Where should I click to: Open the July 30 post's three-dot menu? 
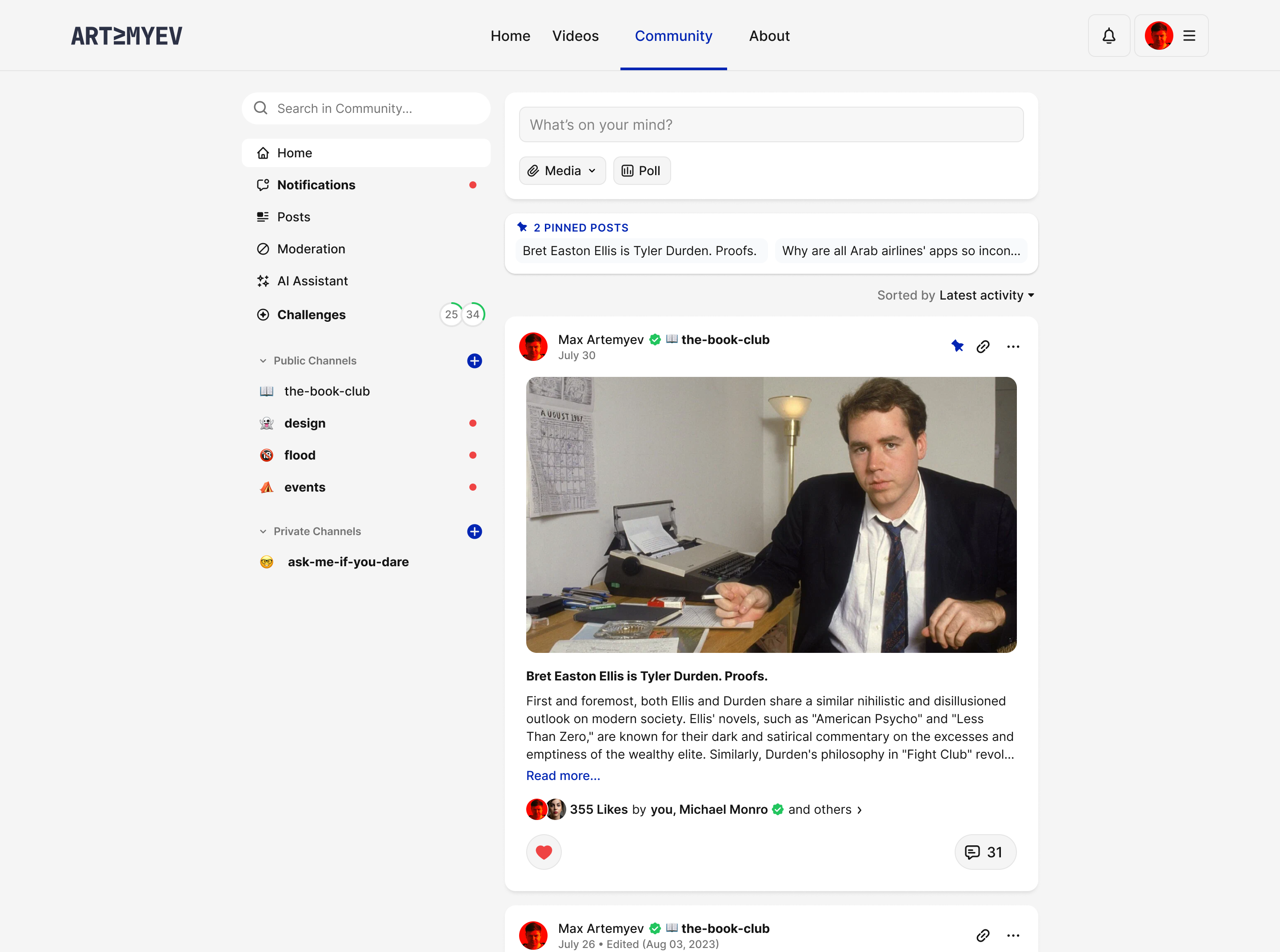tap(1012, 346)
